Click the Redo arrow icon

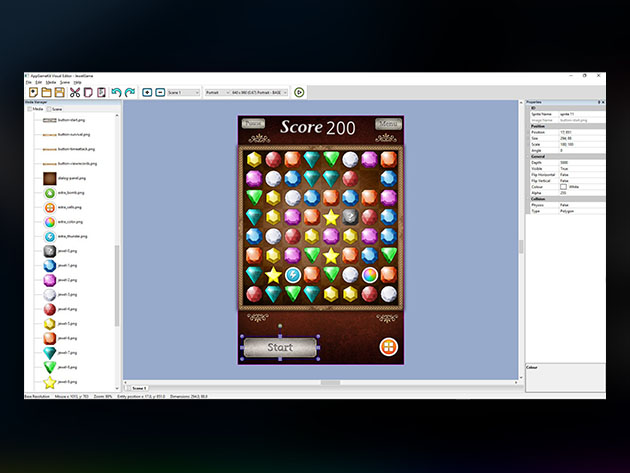(129, 92)
